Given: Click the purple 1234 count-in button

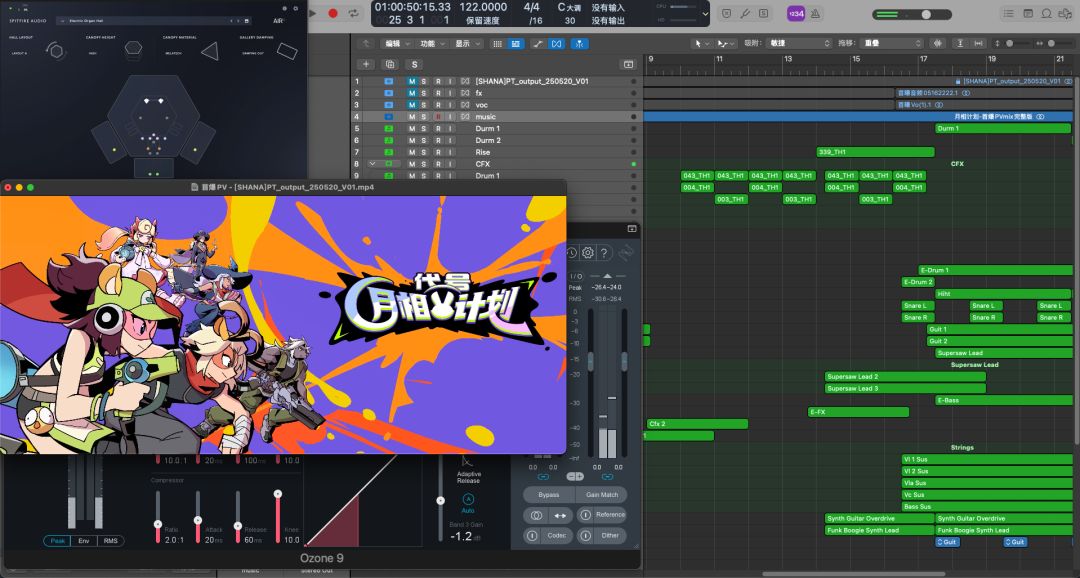Looking at the screenshot, I should tap(797, 13).
